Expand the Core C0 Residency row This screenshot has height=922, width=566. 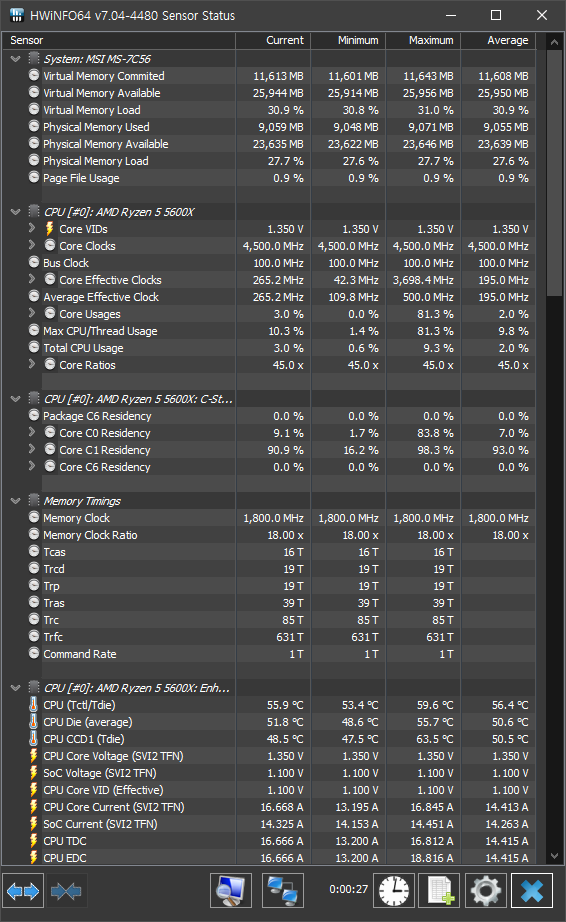pos(32,432)
